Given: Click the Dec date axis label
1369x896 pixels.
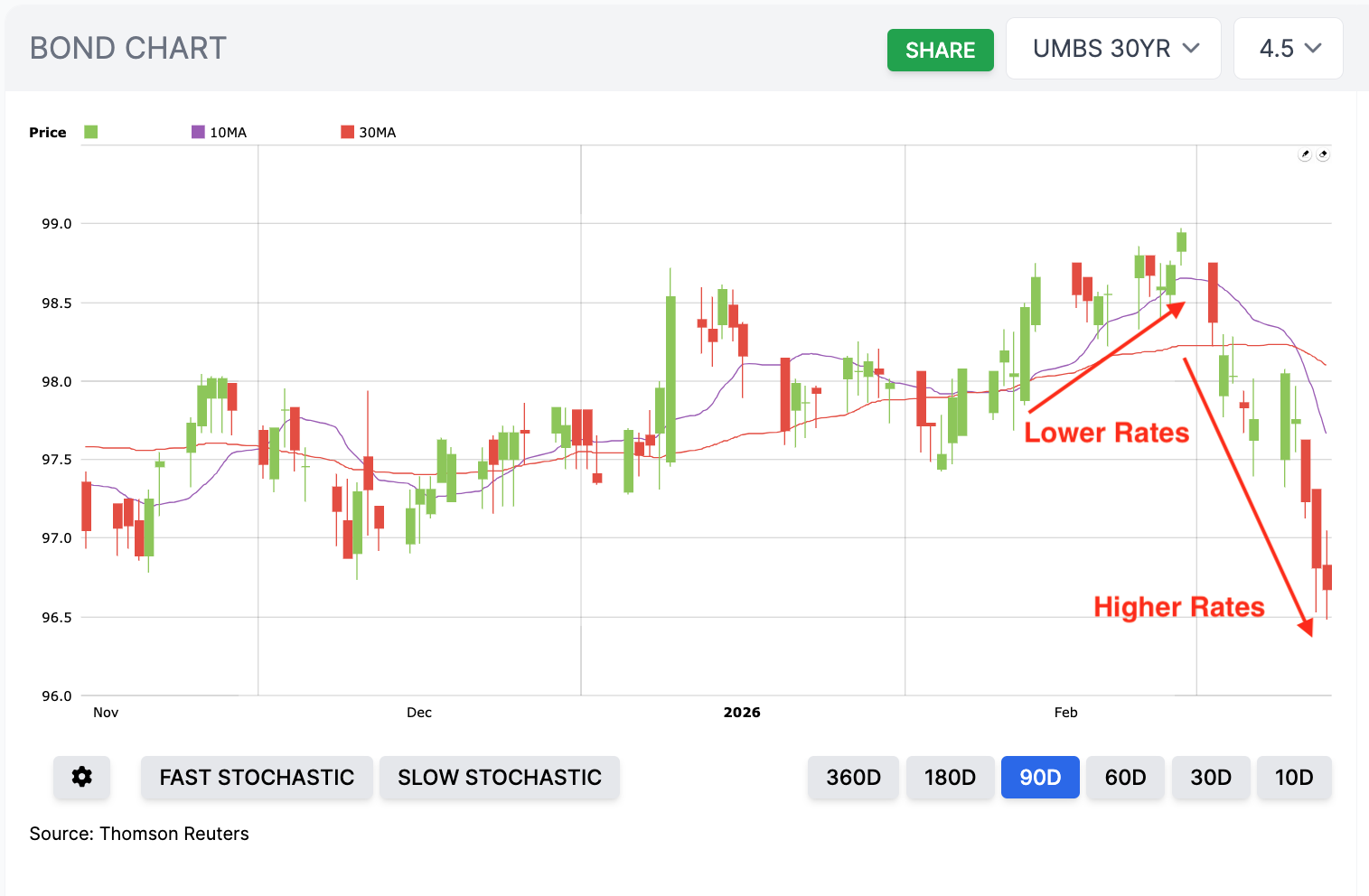Looking at the screenshot, I should [x=419, y=712].
